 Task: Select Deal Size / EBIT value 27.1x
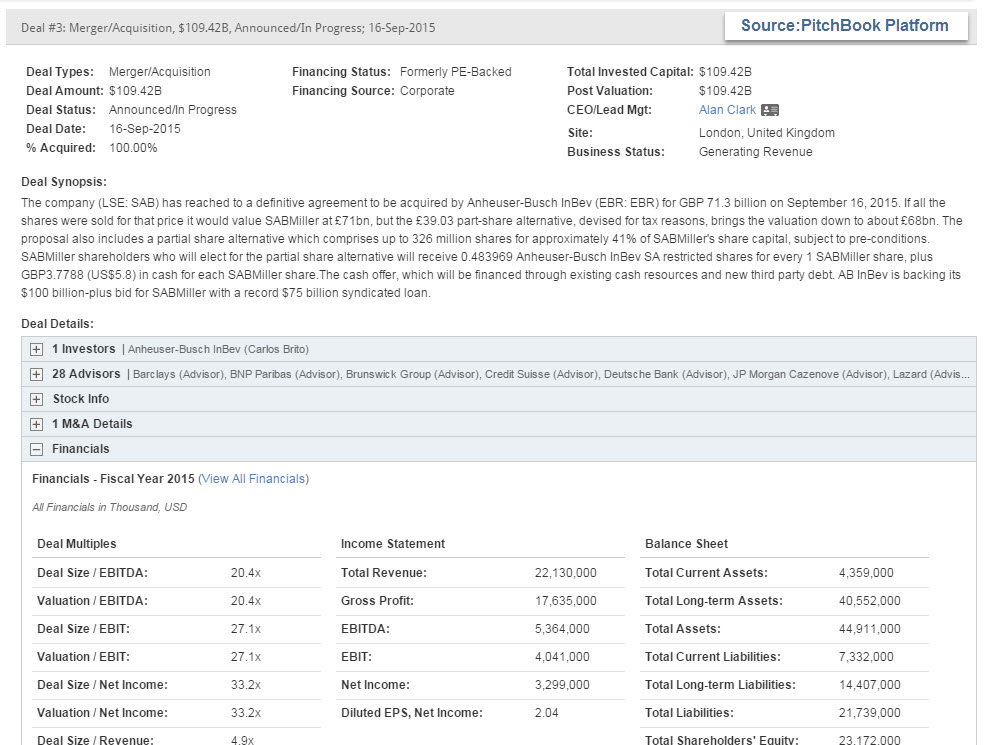tap(246, 629)
